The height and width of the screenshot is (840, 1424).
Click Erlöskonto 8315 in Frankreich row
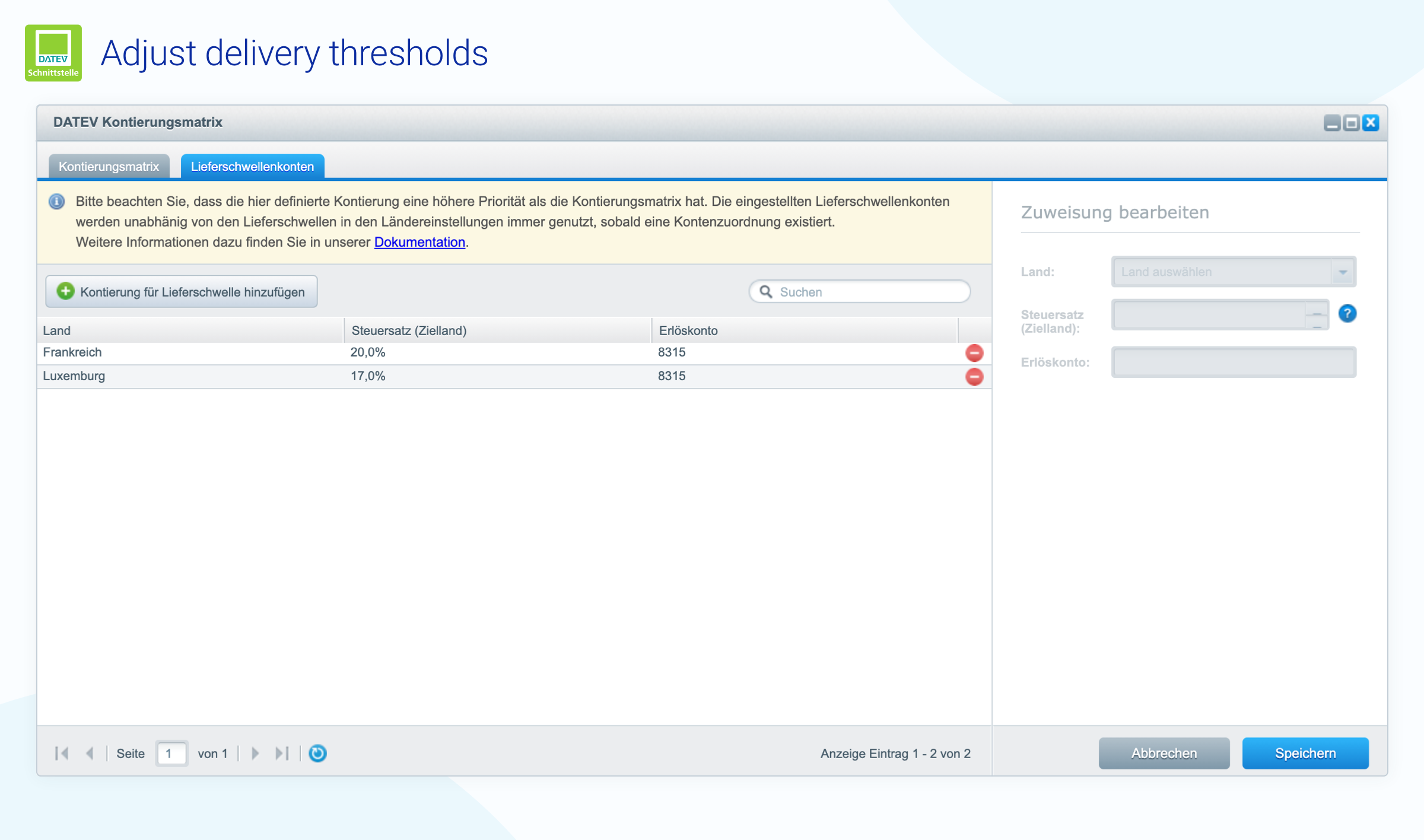(x=672, y=352)
